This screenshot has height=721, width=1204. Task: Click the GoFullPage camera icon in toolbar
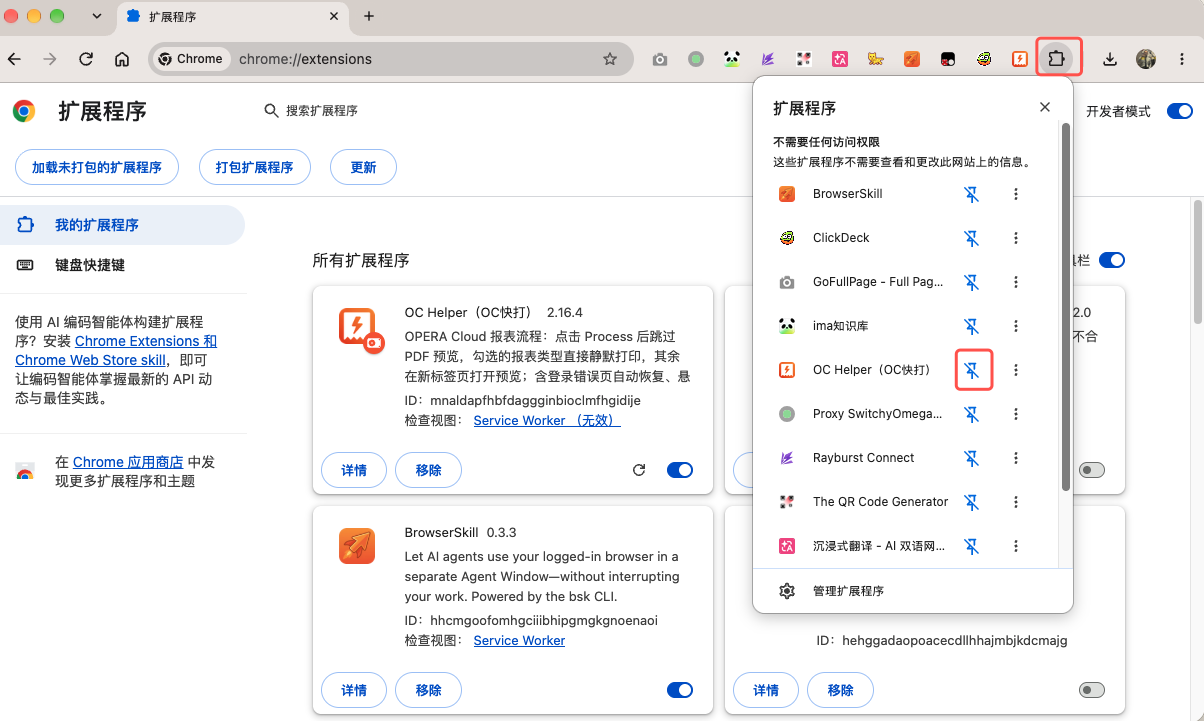[x=660, y=59]
